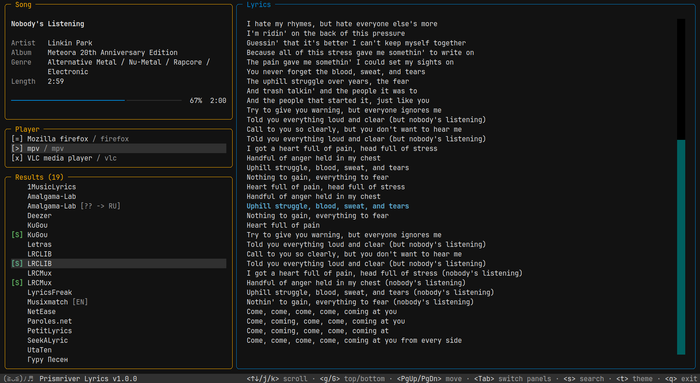700x383 pixels.
Task: Click the playing icon next to mpv
Action: (x=17, y=149)
